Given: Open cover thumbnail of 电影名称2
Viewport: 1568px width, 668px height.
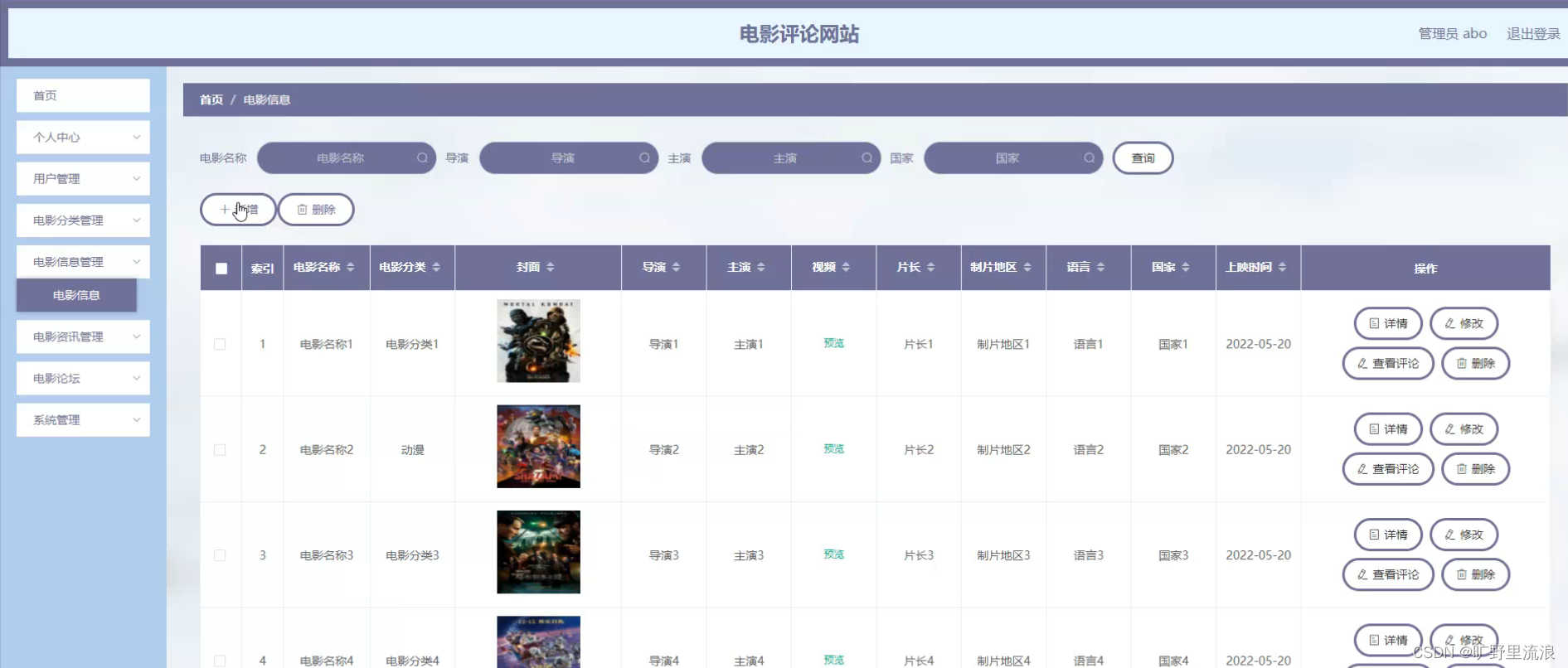Looking at the screenshot, I should [x=538, y=447].
